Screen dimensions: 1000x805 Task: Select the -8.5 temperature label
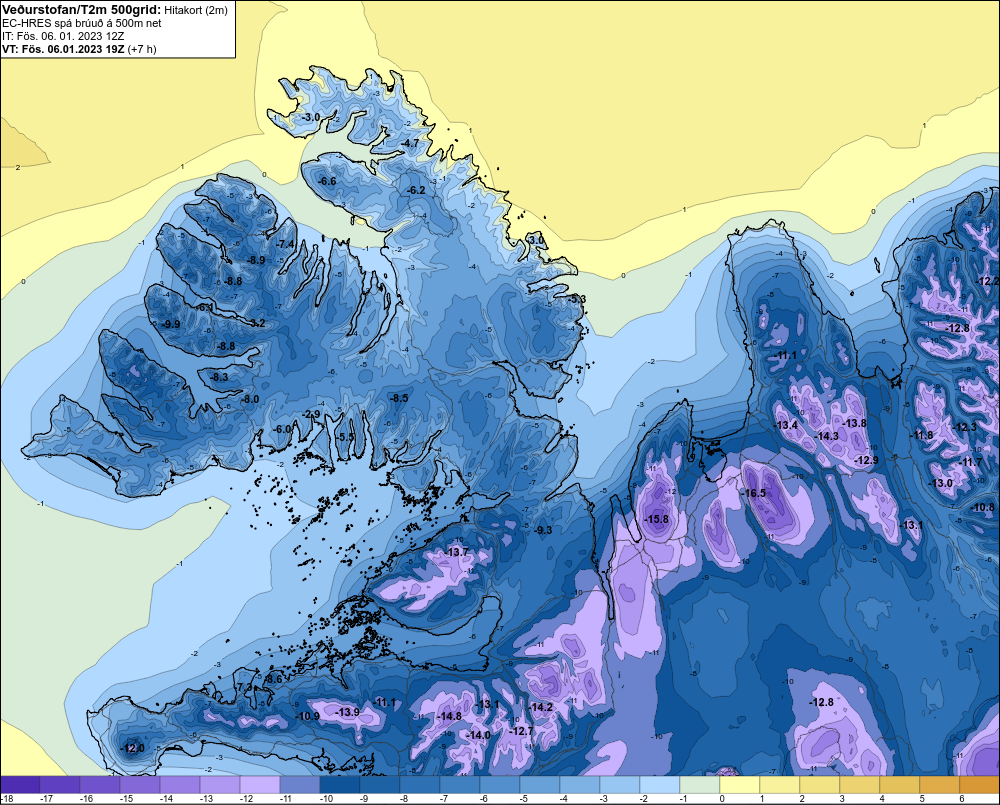(x=398, y=398)
